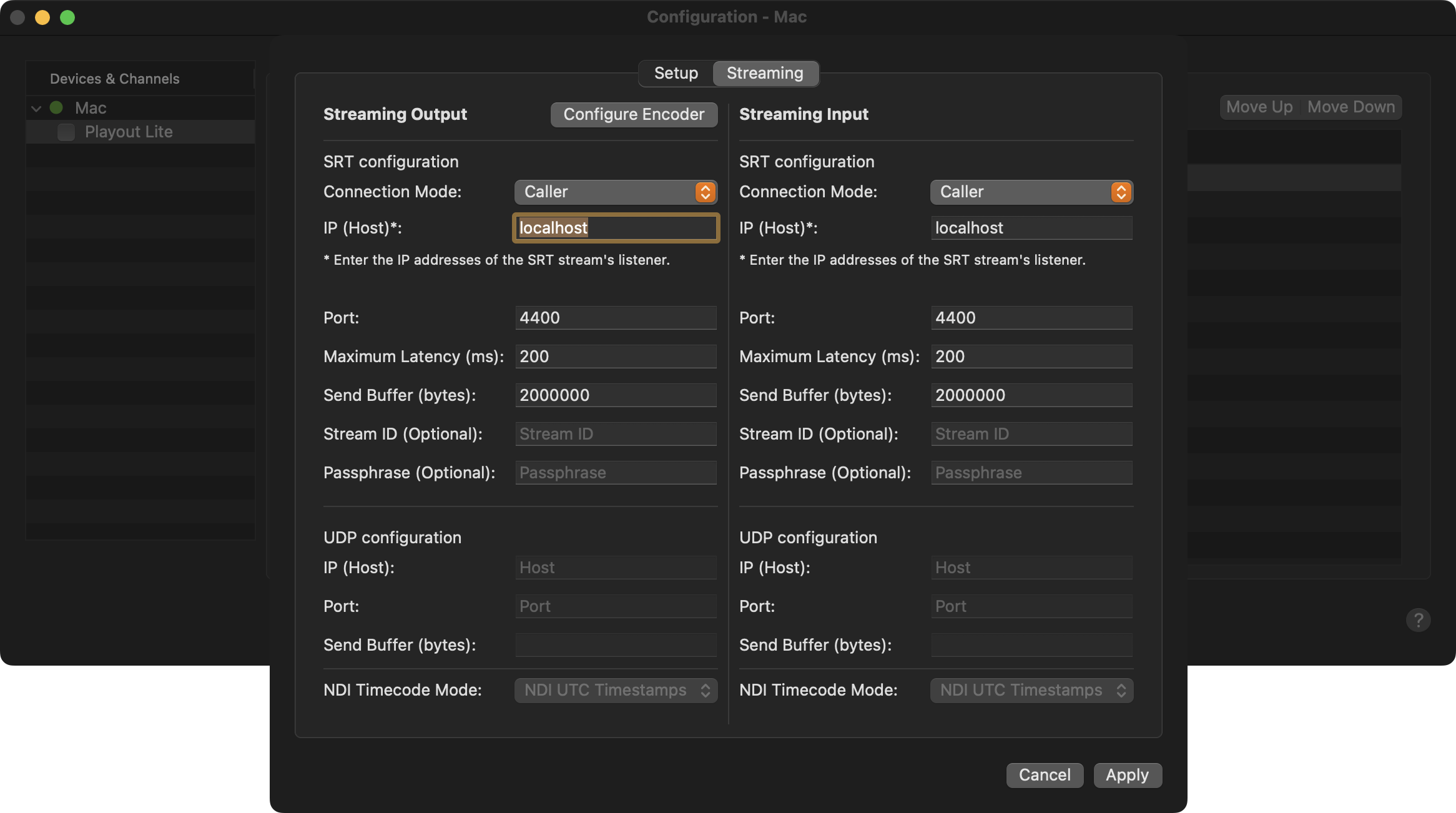
Task: Cancel the streaming configuration
Action: [x=1045, y=776]
